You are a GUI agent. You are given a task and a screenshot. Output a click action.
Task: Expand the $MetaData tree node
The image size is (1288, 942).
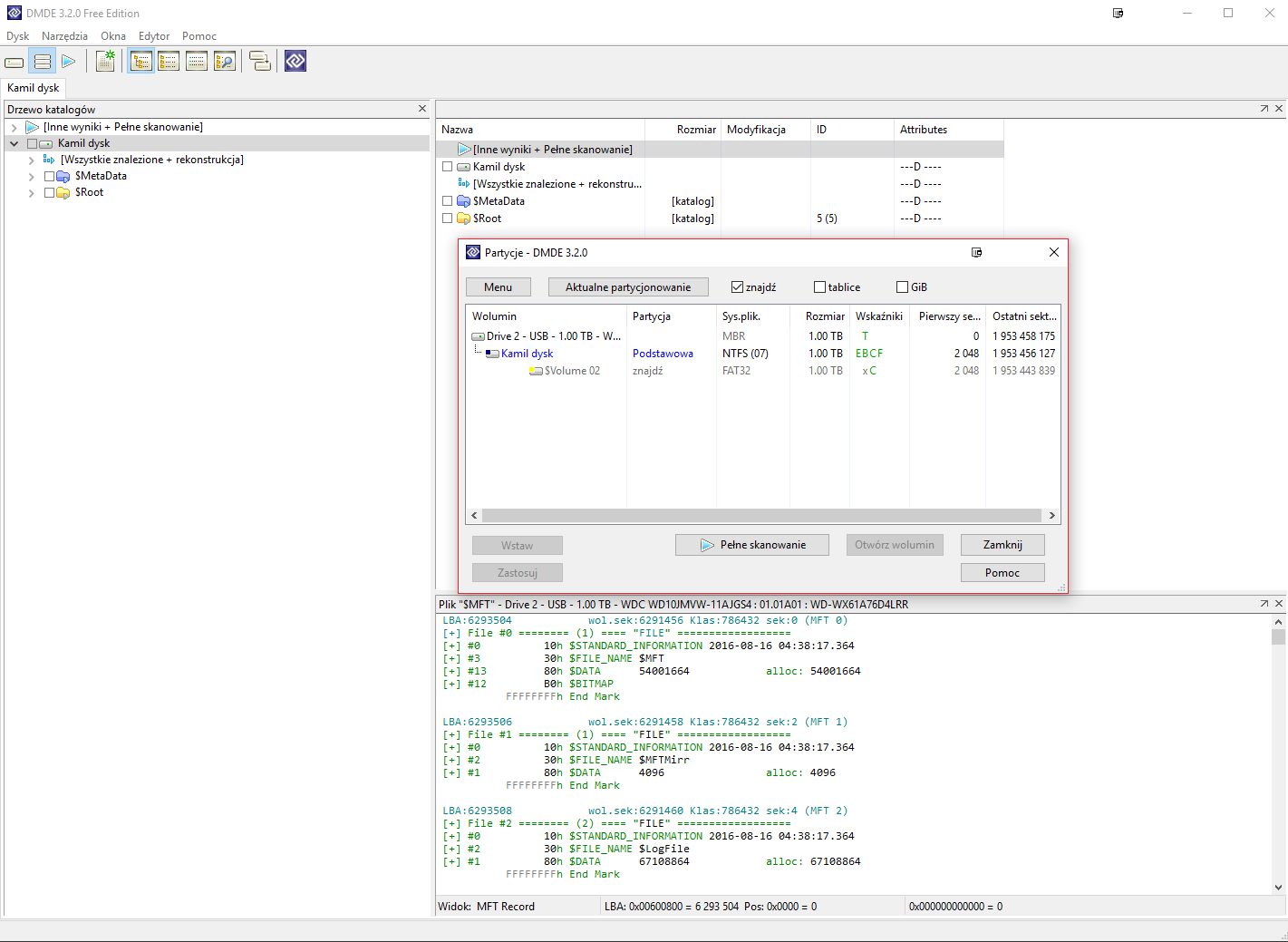[x=32, y=176]
